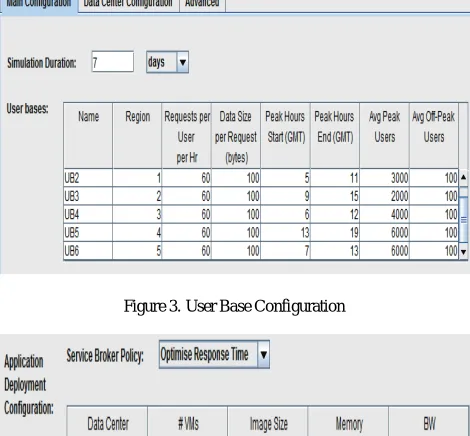Click peak end 15 in UB3 row
The height and width of the screenshot is (436, 470).
click(x=335, y=196)
